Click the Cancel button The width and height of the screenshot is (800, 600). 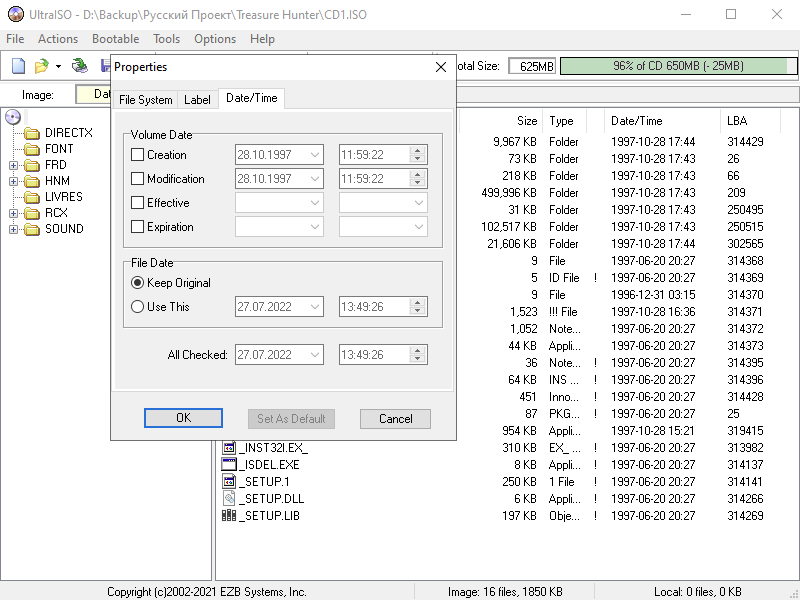coord(395,419)
